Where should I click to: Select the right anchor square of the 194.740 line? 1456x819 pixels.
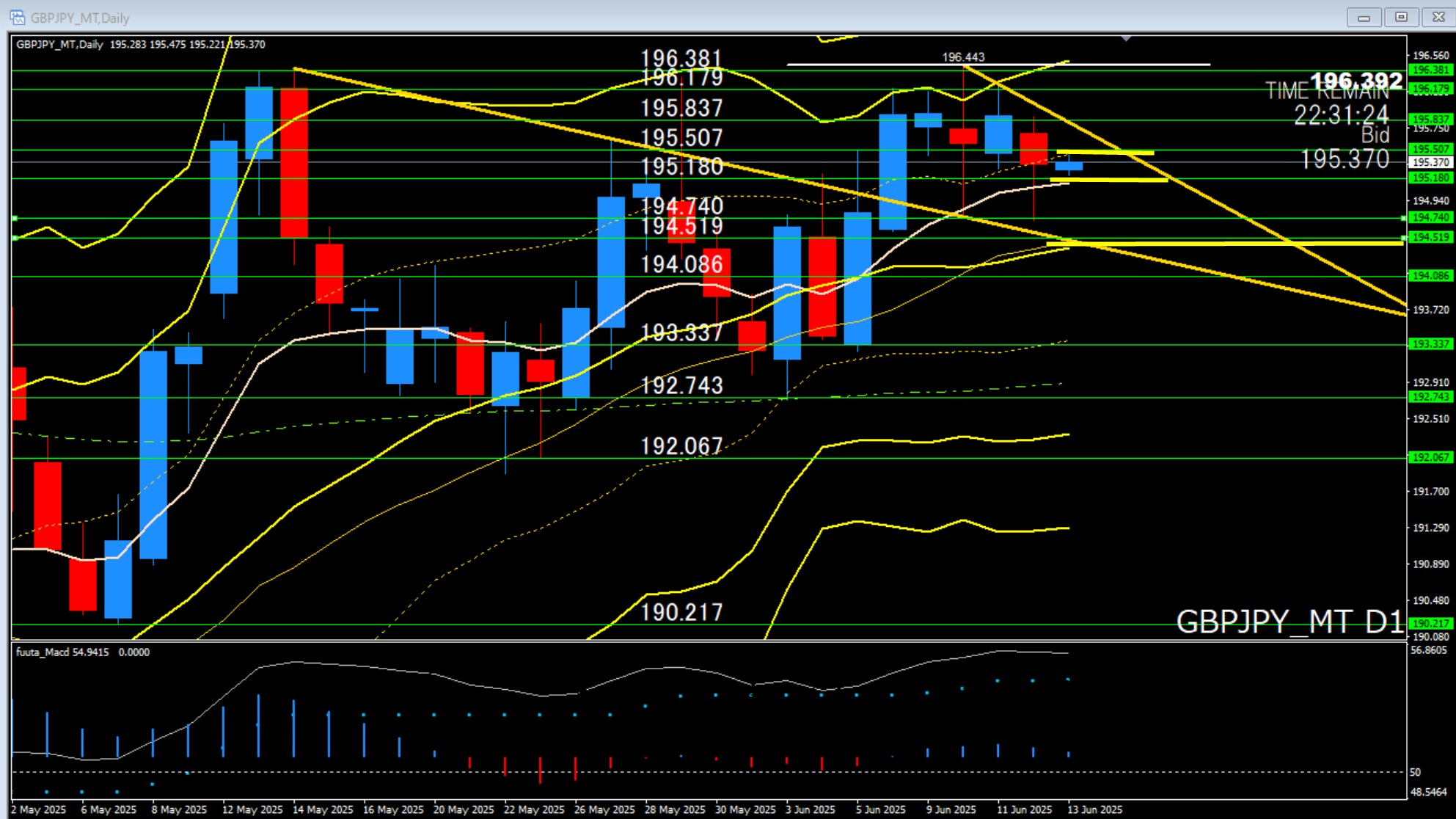(x=1403, y=218)
